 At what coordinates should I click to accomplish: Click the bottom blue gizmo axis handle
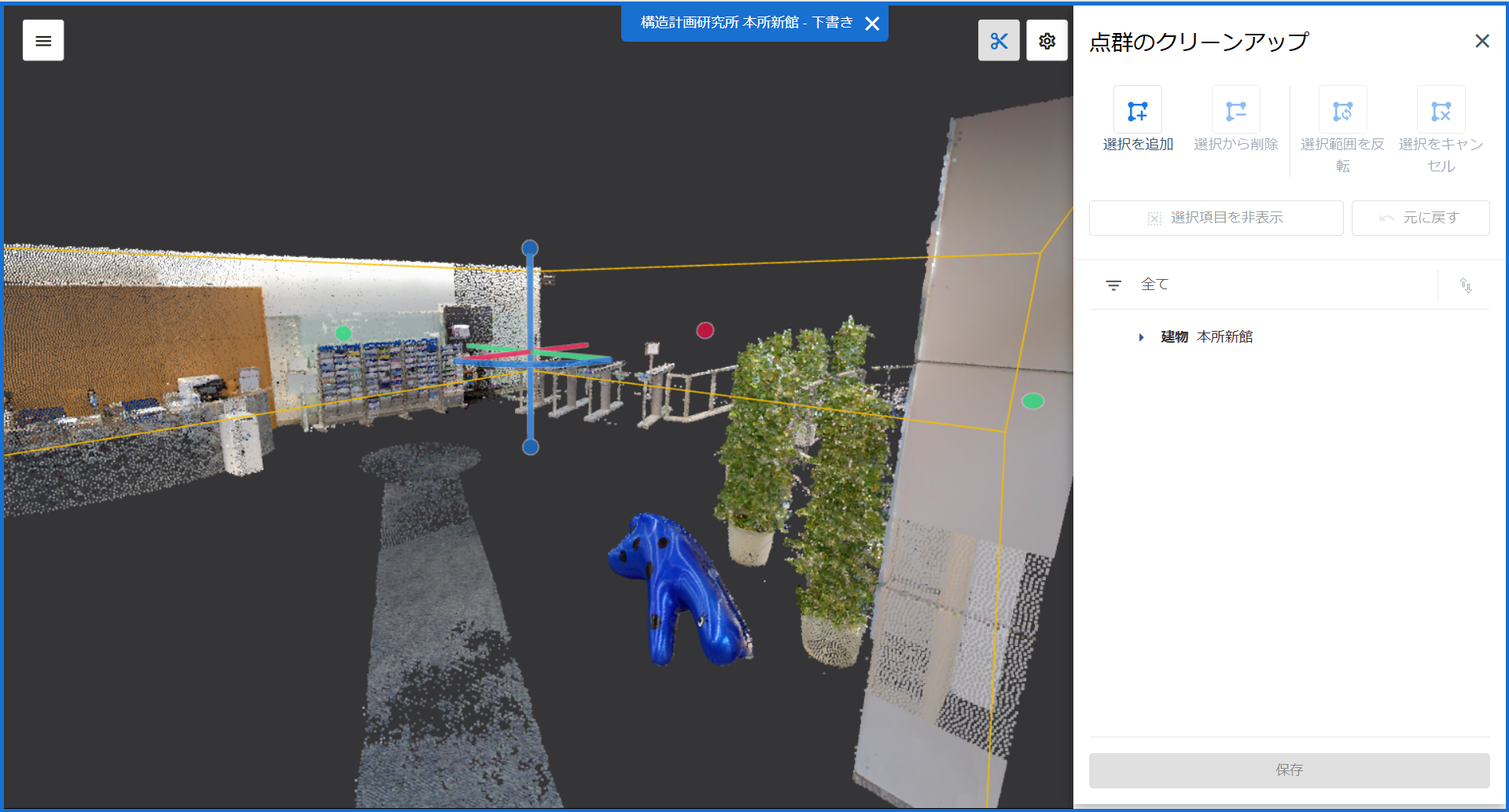click(531, 447)
